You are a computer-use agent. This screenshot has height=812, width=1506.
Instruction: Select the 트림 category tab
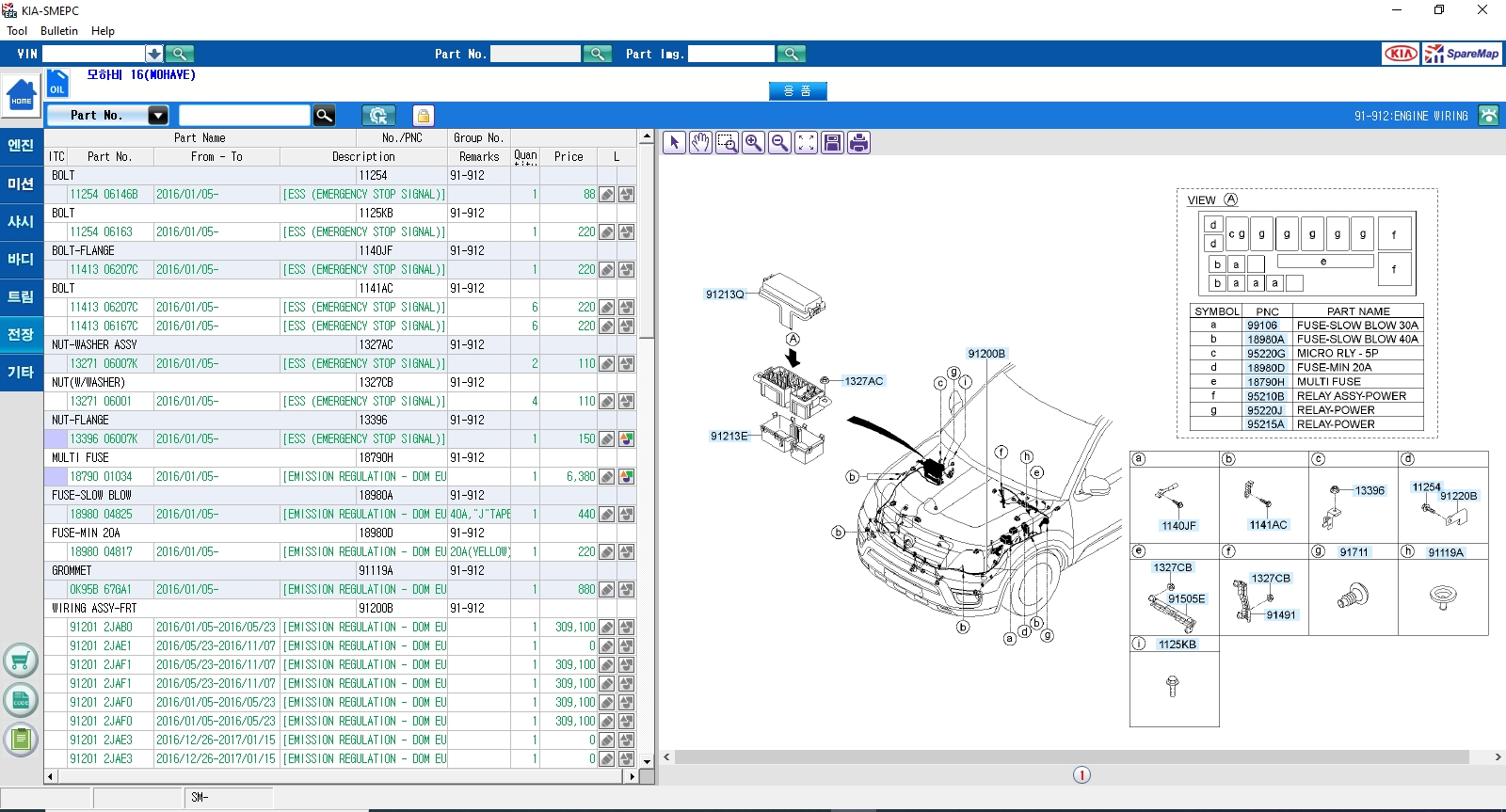21,296
